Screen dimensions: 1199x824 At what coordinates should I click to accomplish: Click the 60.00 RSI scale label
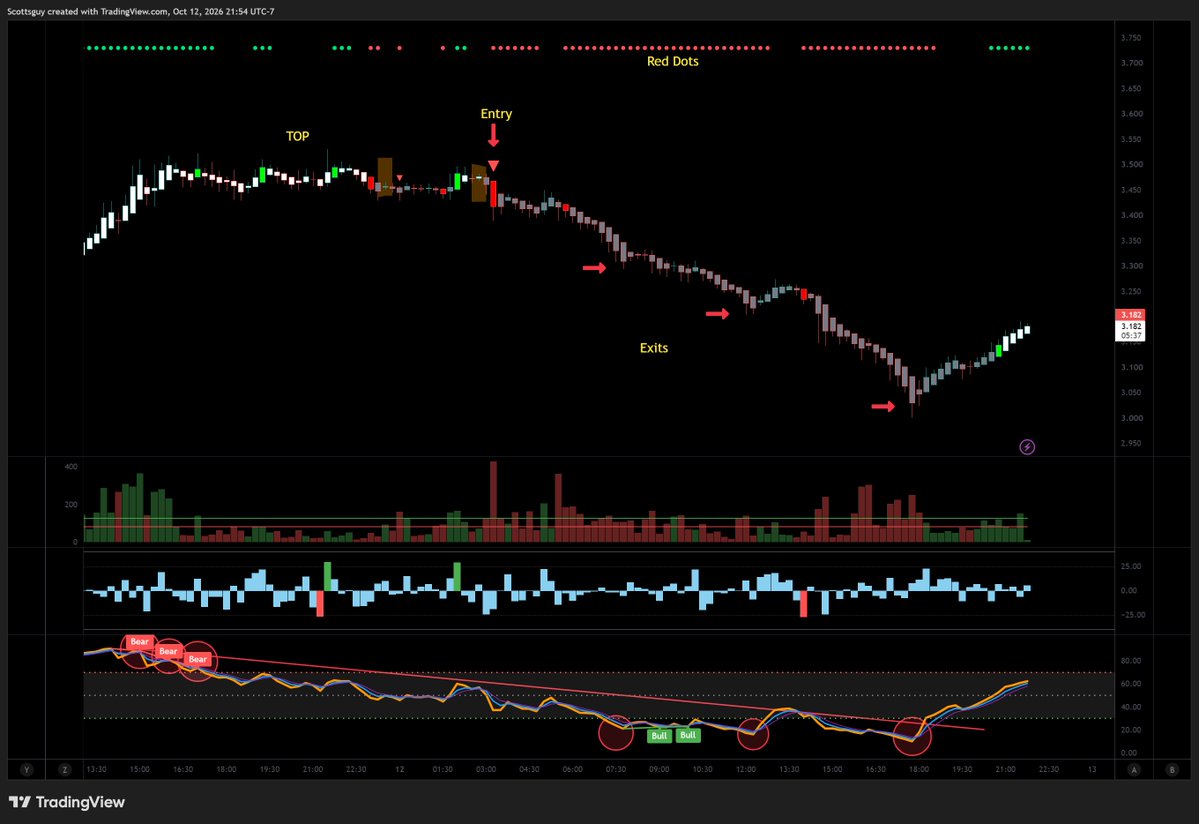click(x=1130, y=684)
